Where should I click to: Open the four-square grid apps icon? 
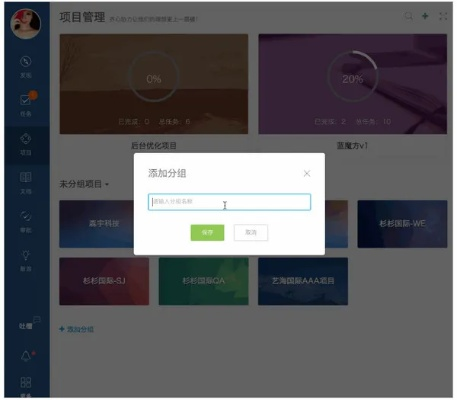pos(26,382)
